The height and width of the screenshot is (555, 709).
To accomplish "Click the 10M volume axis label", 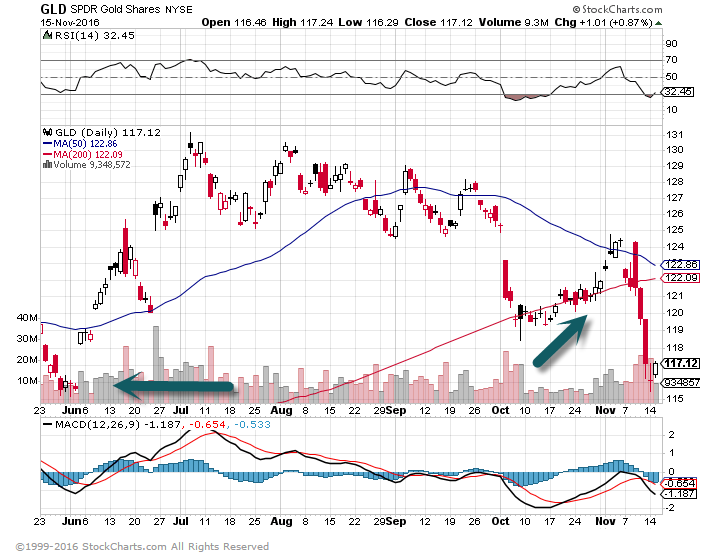I will tap(27, 381).
